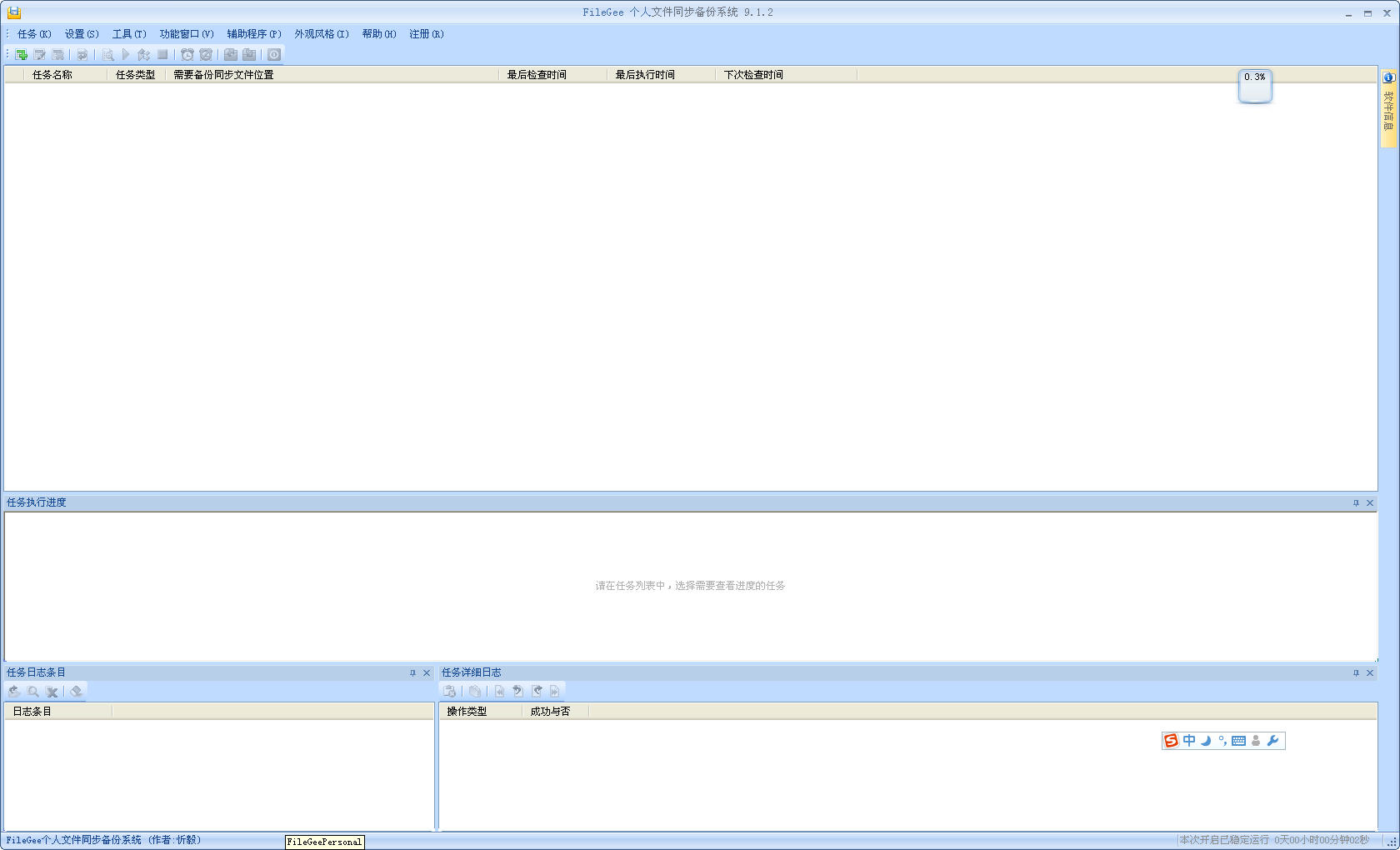Click the status bar text FileGee个人文件同步备份系统
The width and height of the screenshot is (1400, 850).
coord(74,840)
